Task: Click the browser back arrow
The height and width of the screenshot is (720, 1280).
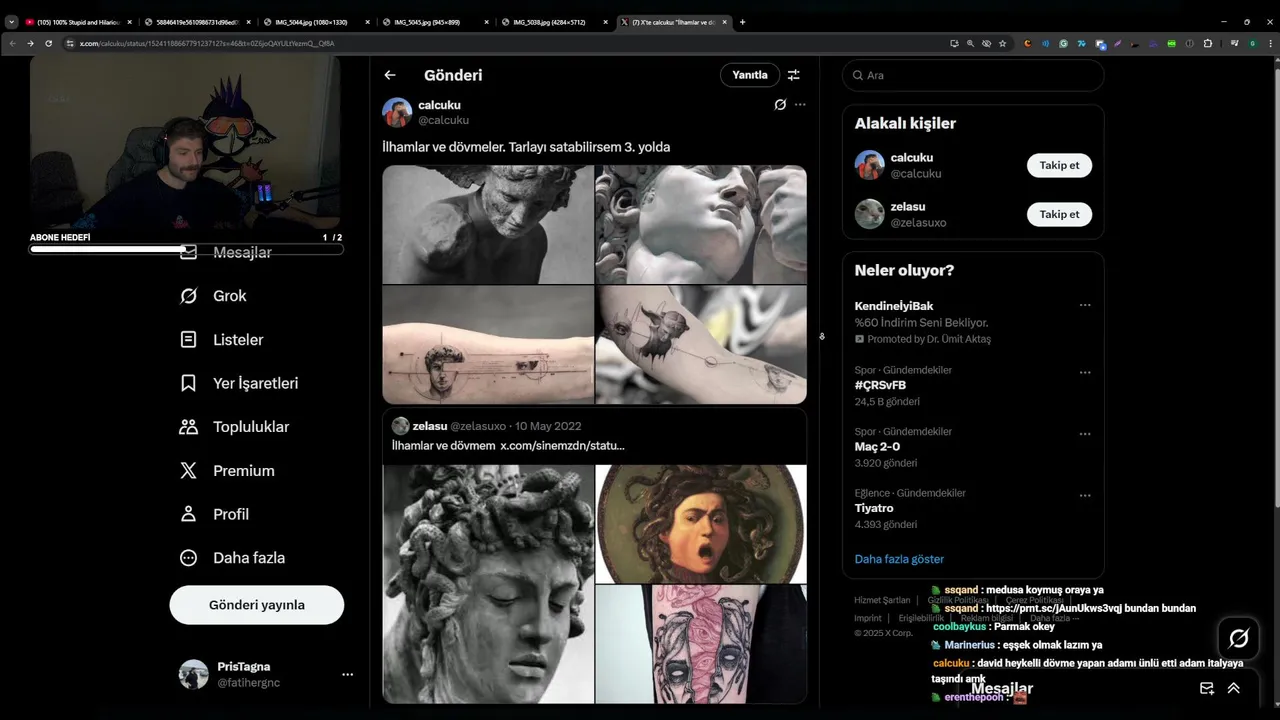Action: pyautogui.click(x=12, y=43)
